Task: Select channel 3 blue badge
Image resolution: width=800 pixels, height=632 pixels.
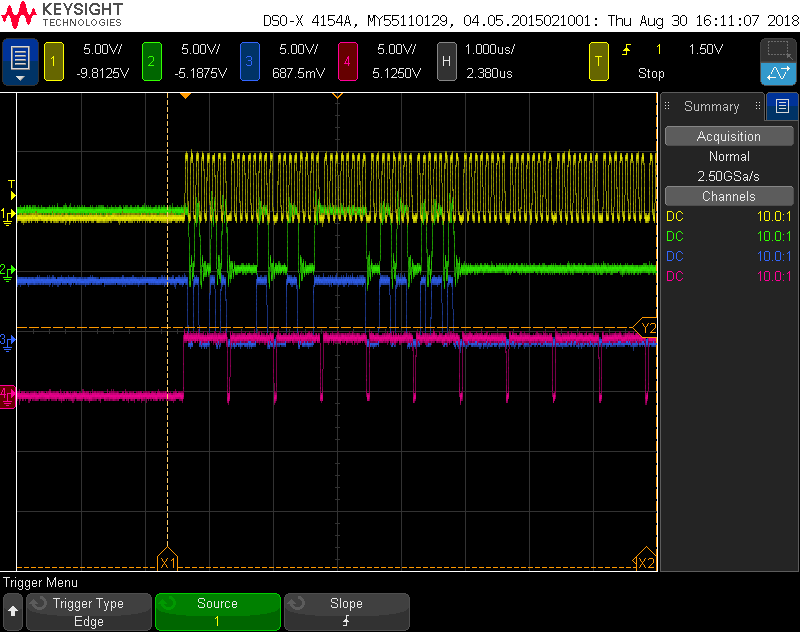Action: tap(249, 62)
